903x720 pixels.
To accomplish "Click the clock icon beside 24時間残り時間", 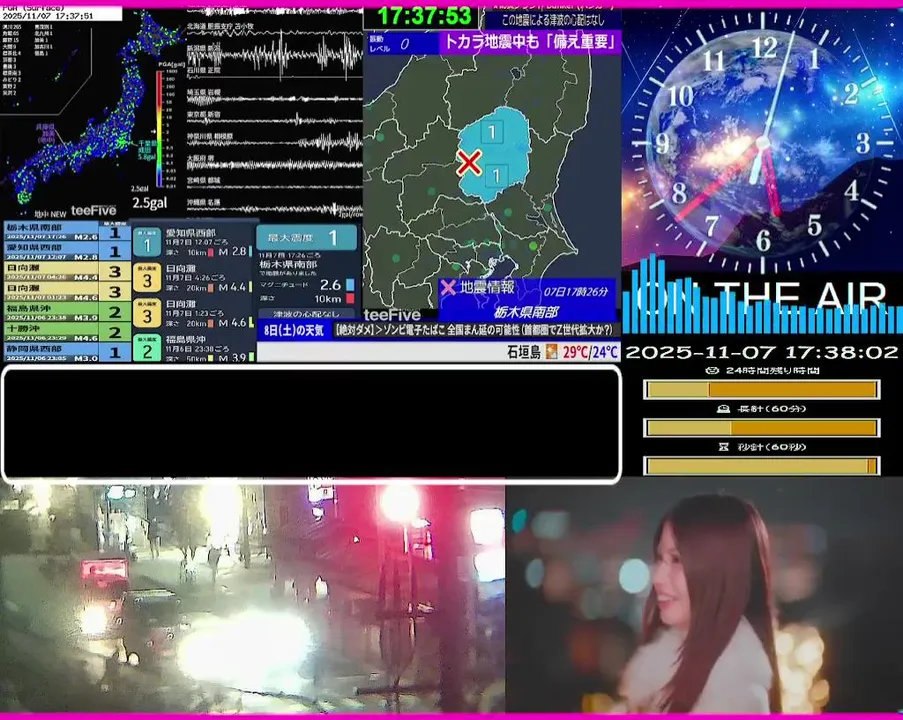I will [712, 370].
